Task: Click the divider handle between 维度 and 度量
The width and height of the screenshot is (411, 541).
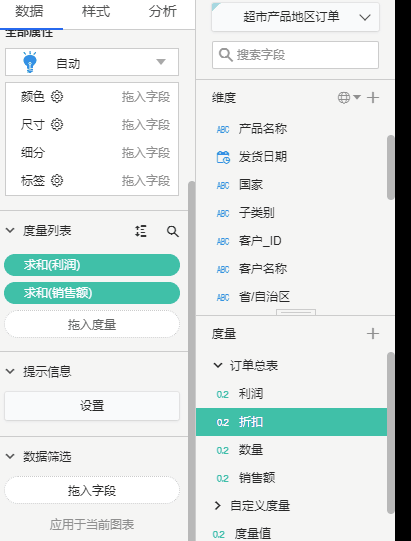Action: pyautogui.click(x=296, y=312)
